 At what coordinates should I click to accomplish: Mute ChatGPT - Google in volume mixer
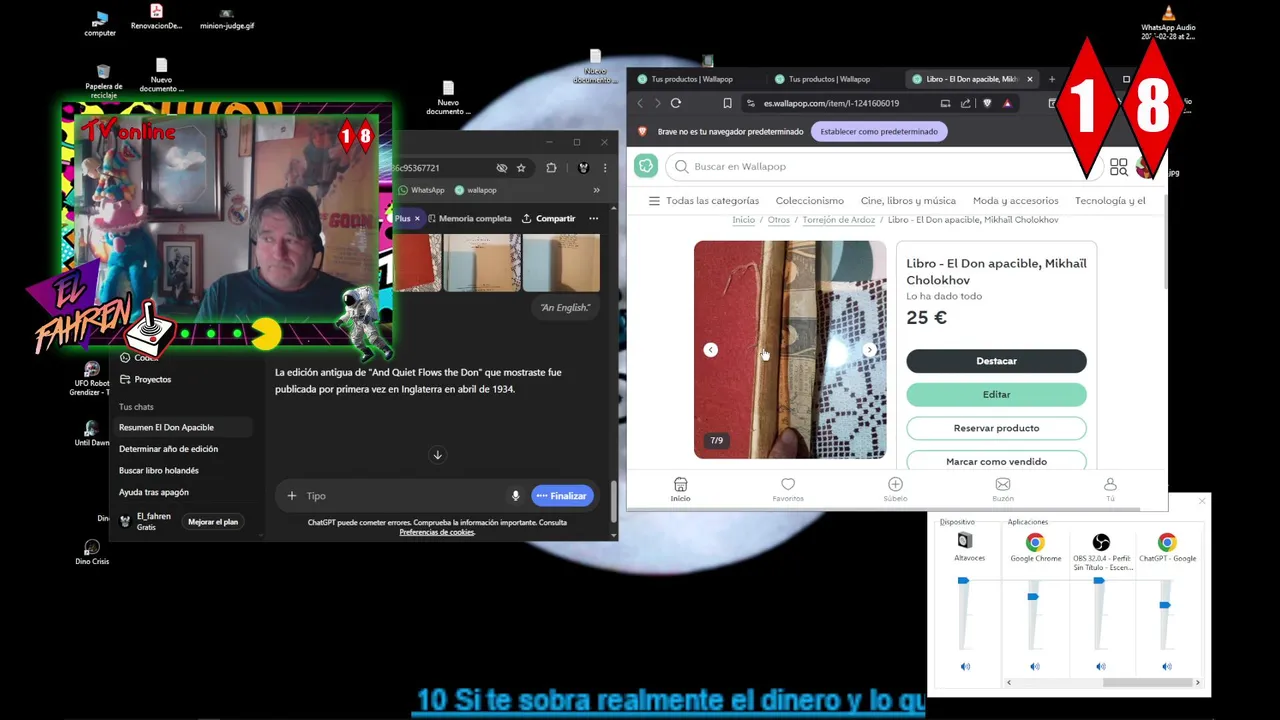(1166, 667)
